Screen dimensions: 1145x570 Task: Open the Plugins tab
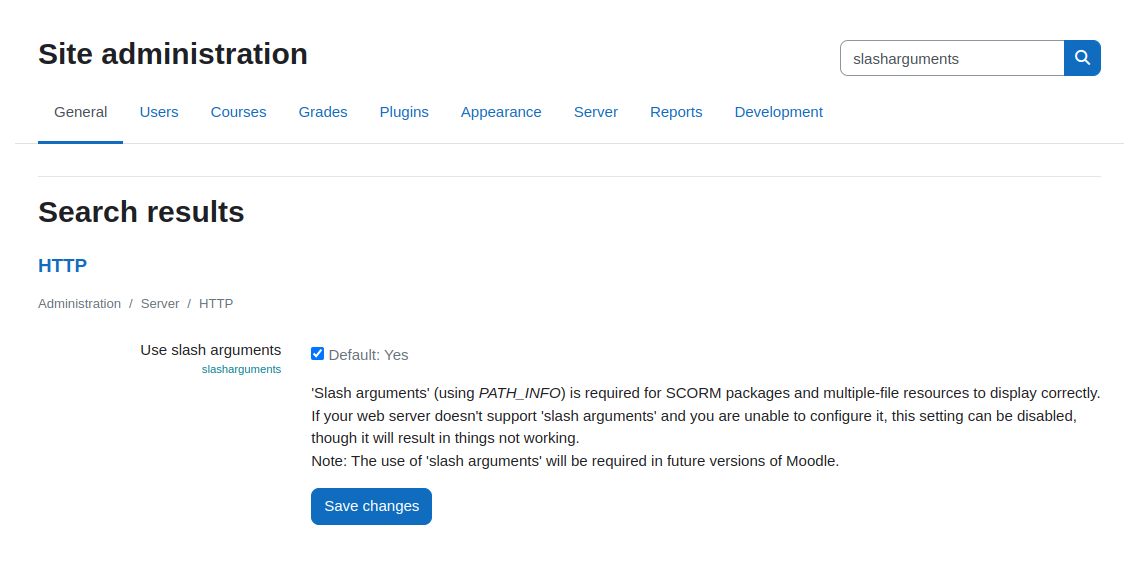pos(404,112)
